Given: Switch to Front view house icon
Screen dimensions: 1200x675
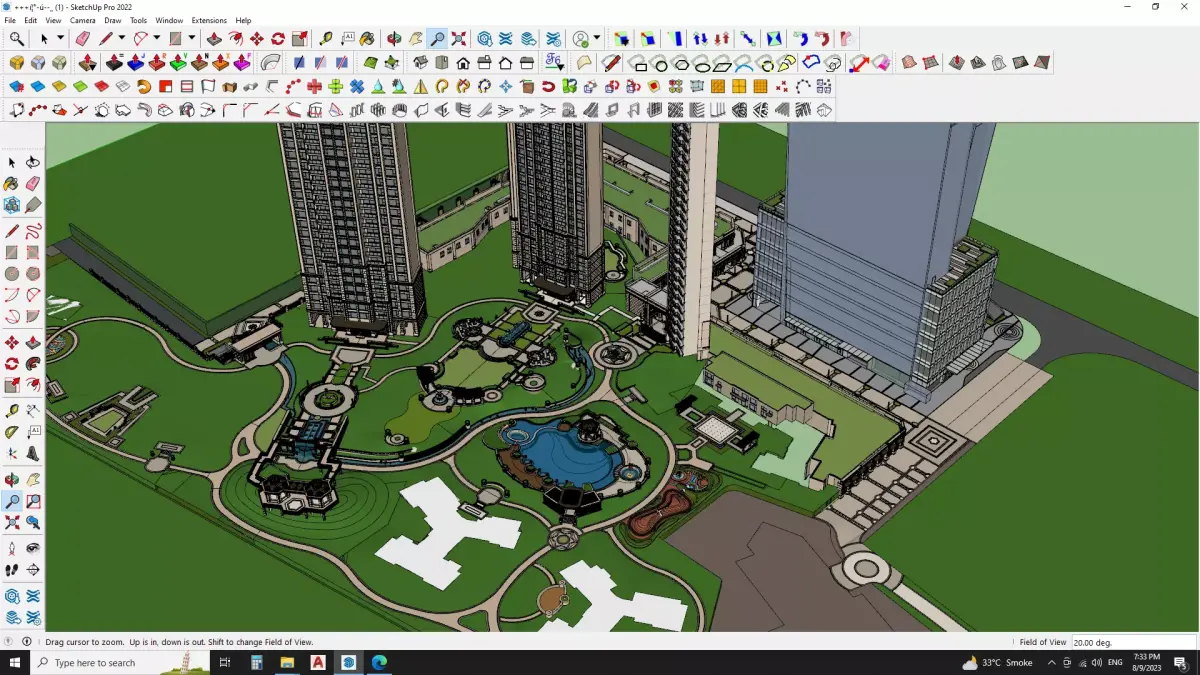Looking at the screenshot, I should [x=463, y=63].
